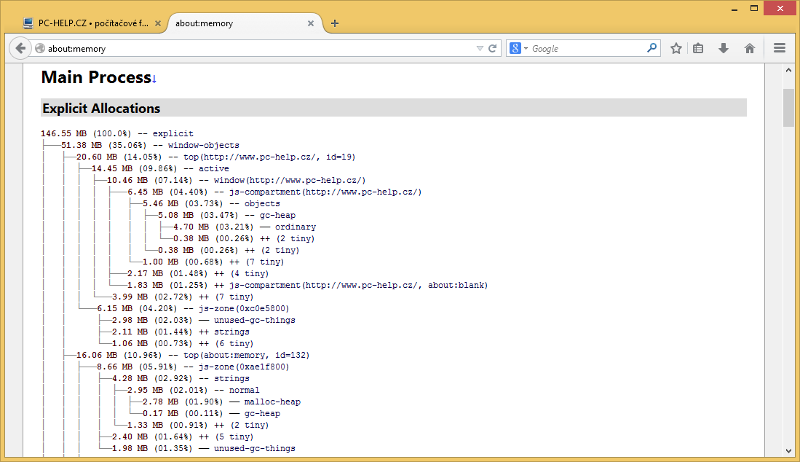Viewport: 800px width, 462px height.
Task: Go to the Home page icon
Action: click(x=749, y=48)
